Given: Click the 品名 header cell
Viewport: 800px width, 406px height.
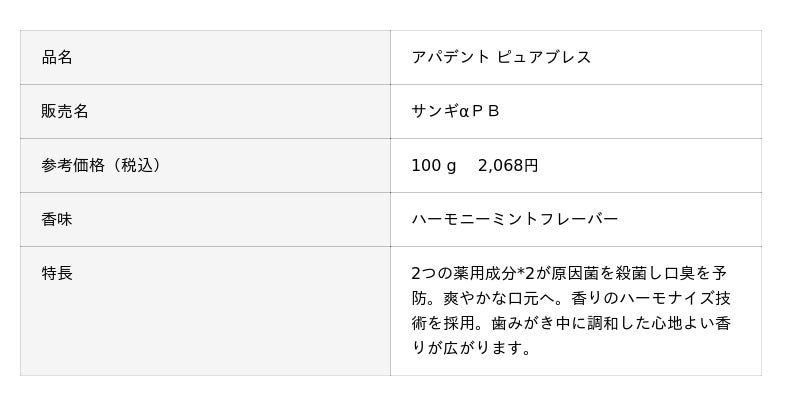Looking at the screenshot, I should 57,57.
